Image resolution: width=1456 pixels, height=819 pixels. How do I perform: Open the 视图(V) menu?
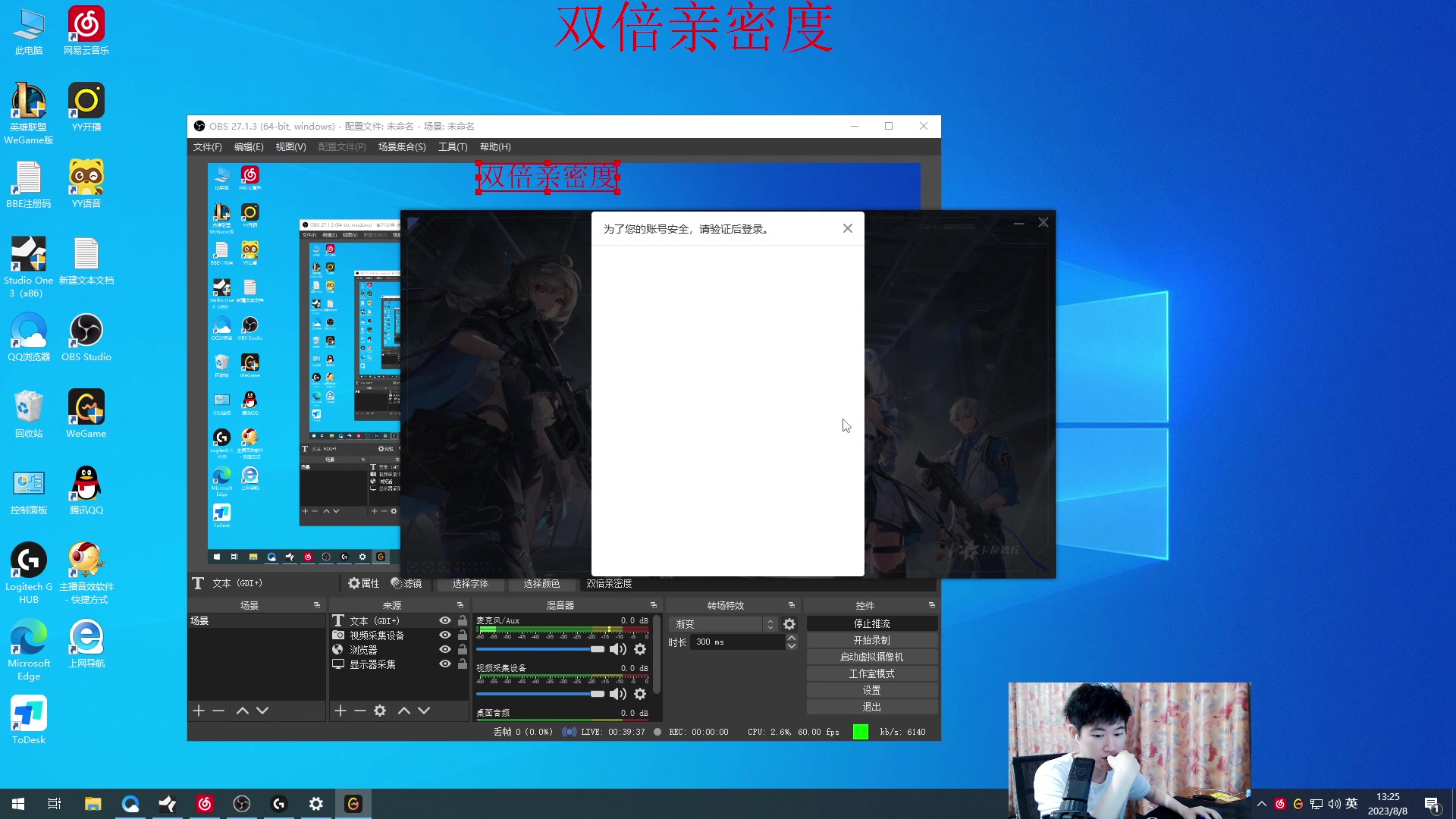[x=291, y=147]
